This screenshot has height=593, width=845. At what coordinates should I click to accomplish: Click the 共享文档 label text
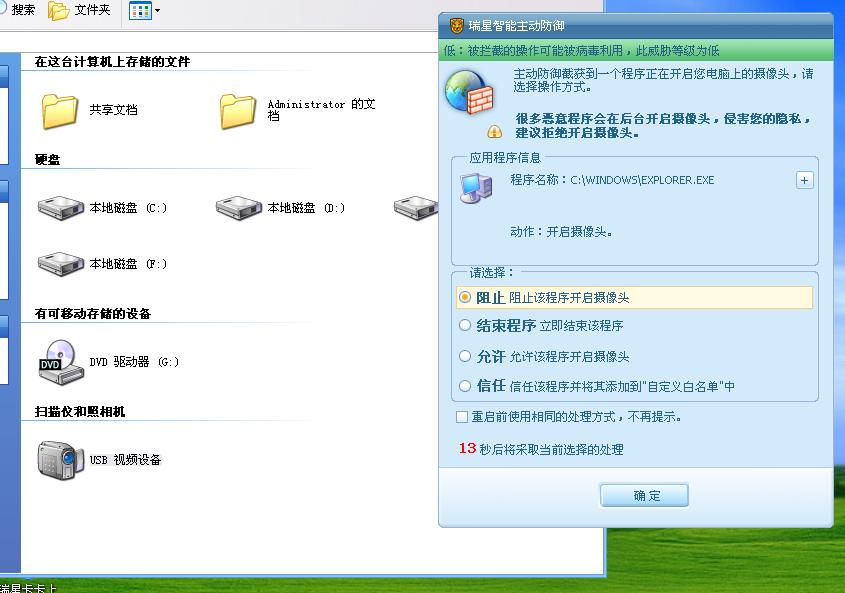pos(114,110)
